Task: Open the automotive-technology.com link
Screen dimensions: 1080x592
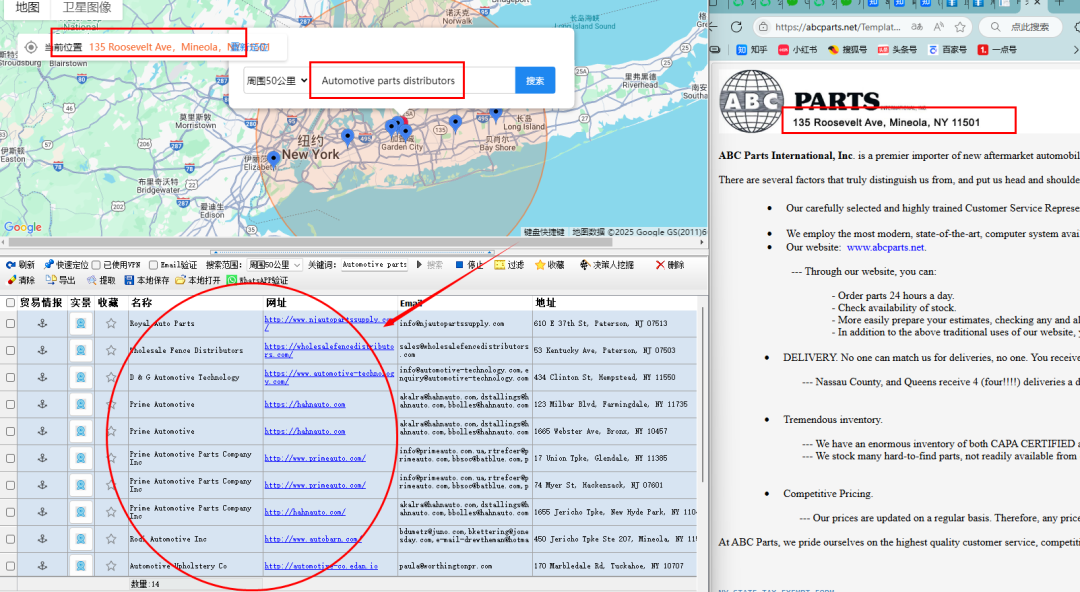Action: 329,377
